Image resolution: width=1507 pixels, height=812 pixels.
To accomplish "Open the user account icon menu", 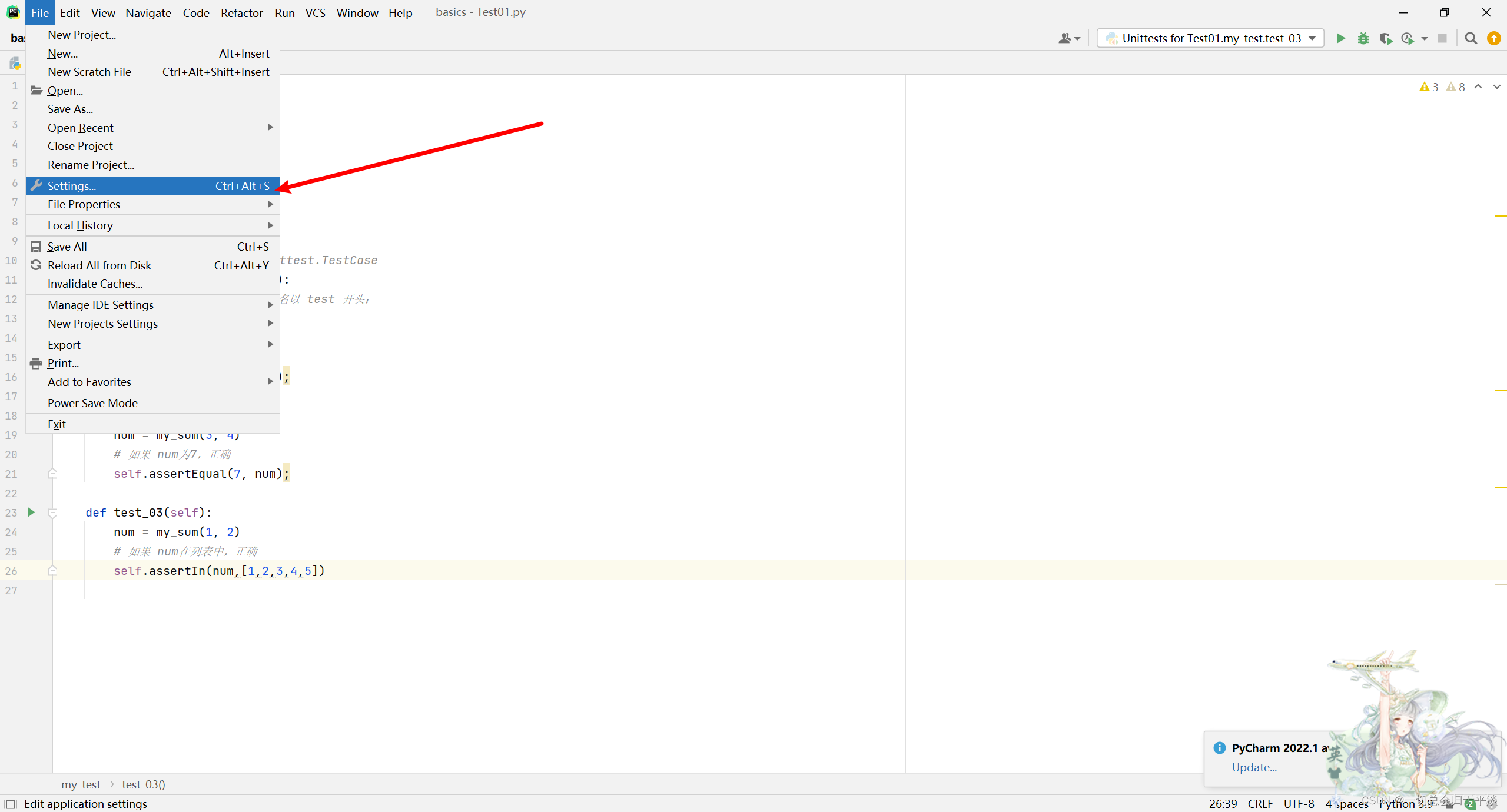I will point(1068,38).
